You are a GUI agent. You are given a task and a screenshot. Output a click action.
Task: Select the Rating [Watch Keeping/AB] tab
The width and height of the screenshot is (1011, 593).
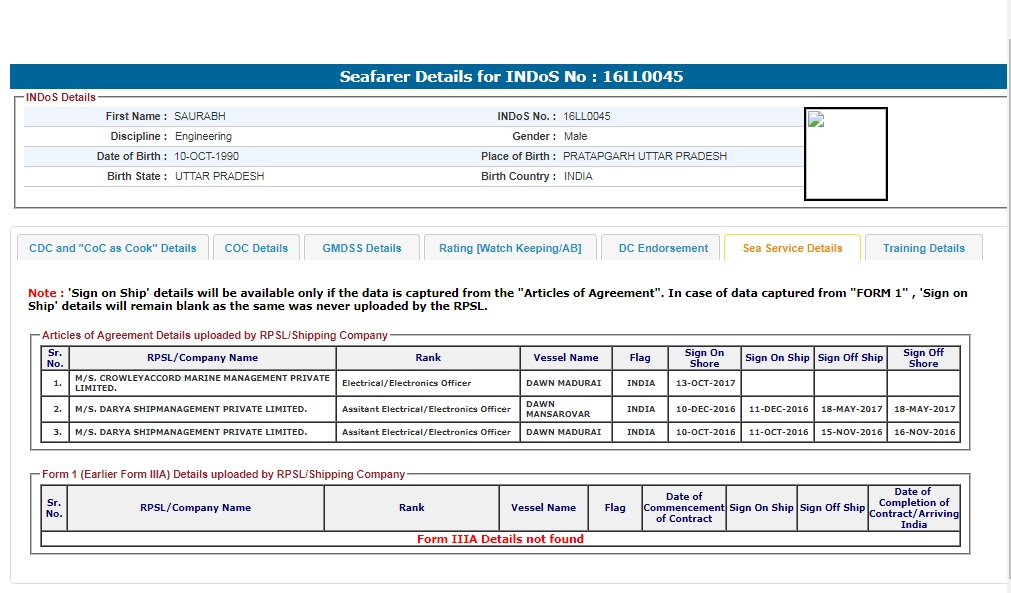(510, 248)
